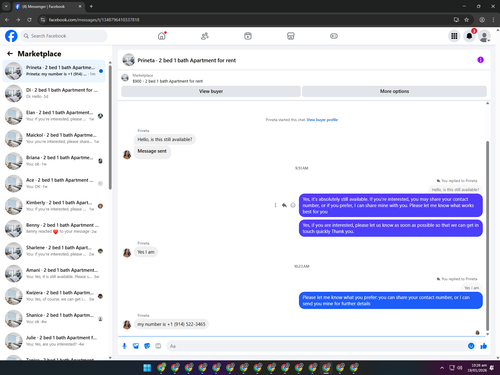The width and height of the screenshot is (500, 375).
Task: Open Sharlene conversation in the list
Action: pos(54,251)
